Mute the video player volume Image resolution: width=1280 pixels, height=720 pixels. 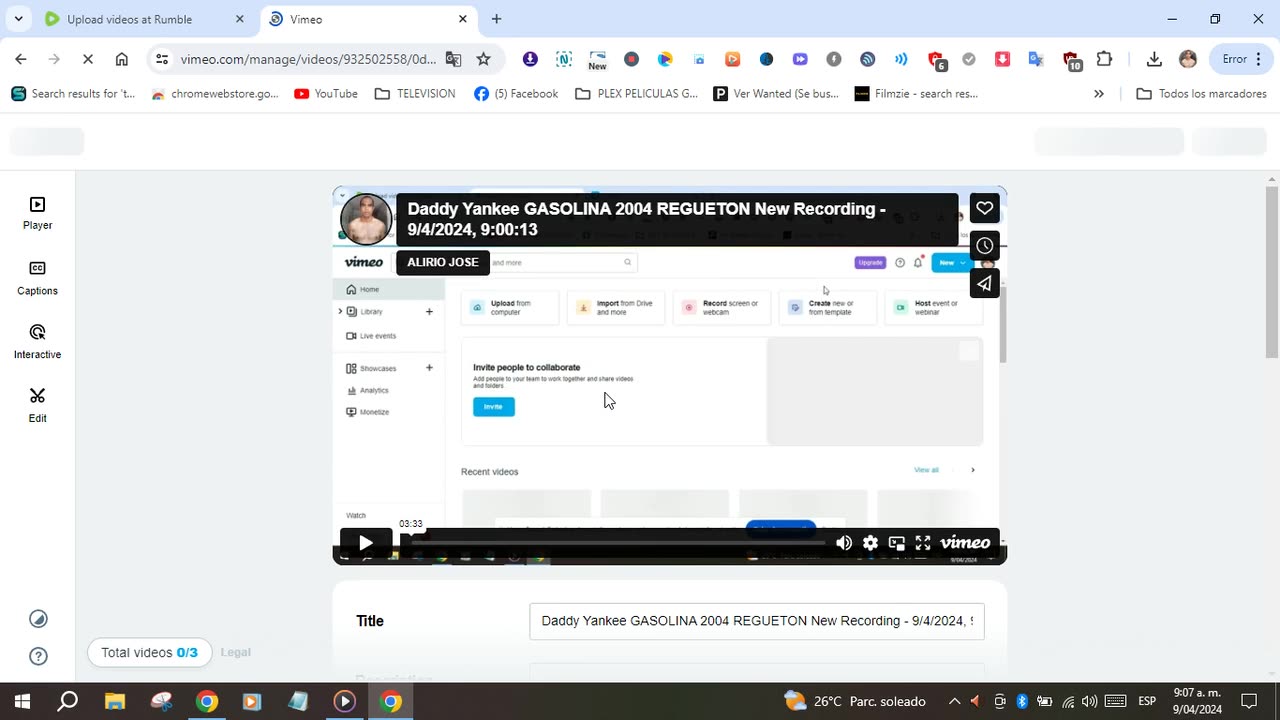point(844,543)
